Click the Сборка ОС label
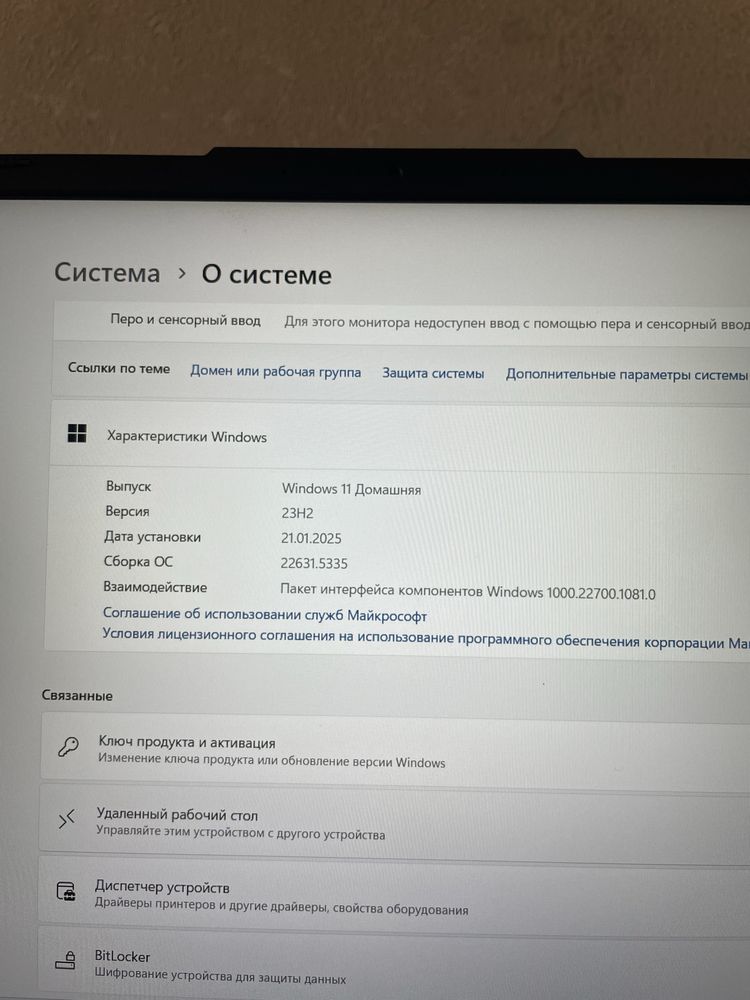The width and height of the screenshot is (750, 1000). tap(138, 562)
